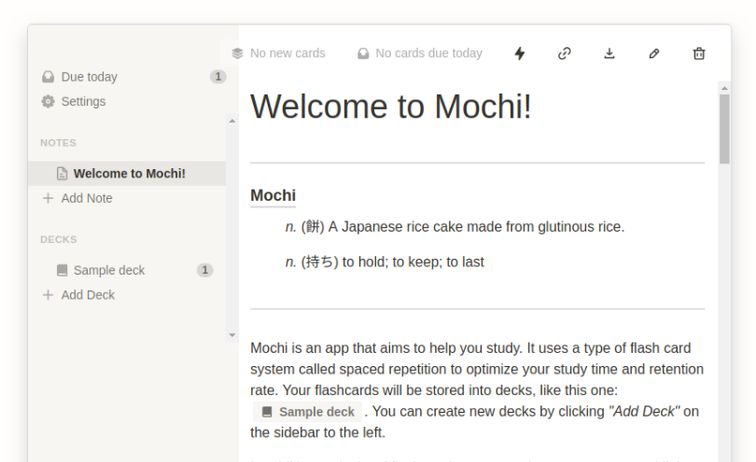Screen dimensions: 756x462
Task: Delete note using the trash icon
Action: click(699, 53)
